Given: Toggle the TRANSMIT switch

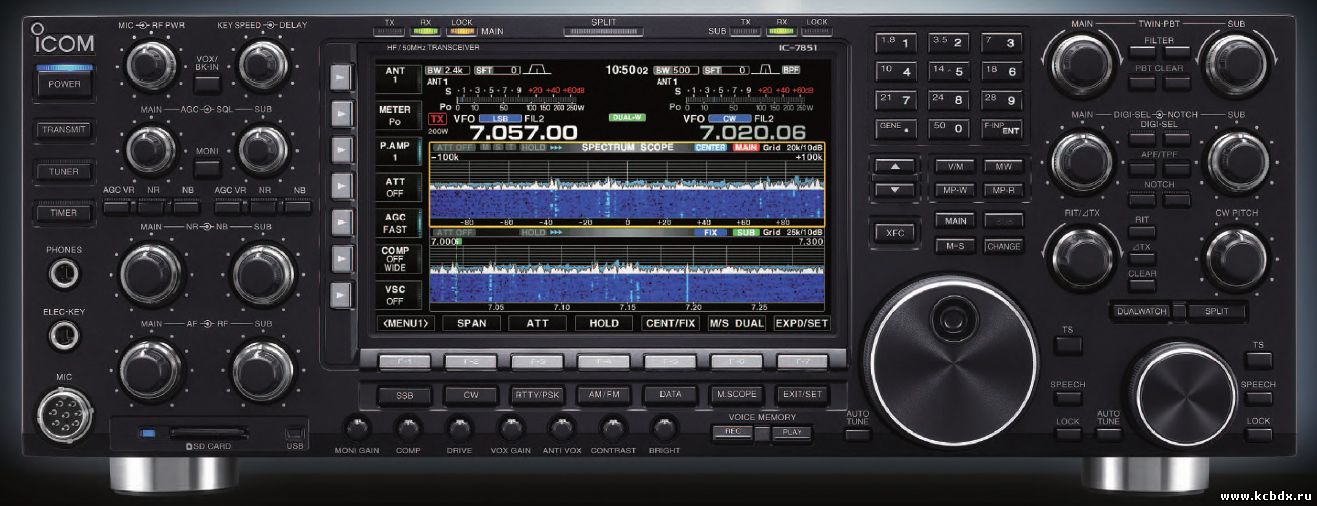Looking at the screenshot, I should [x=65, y=129].
